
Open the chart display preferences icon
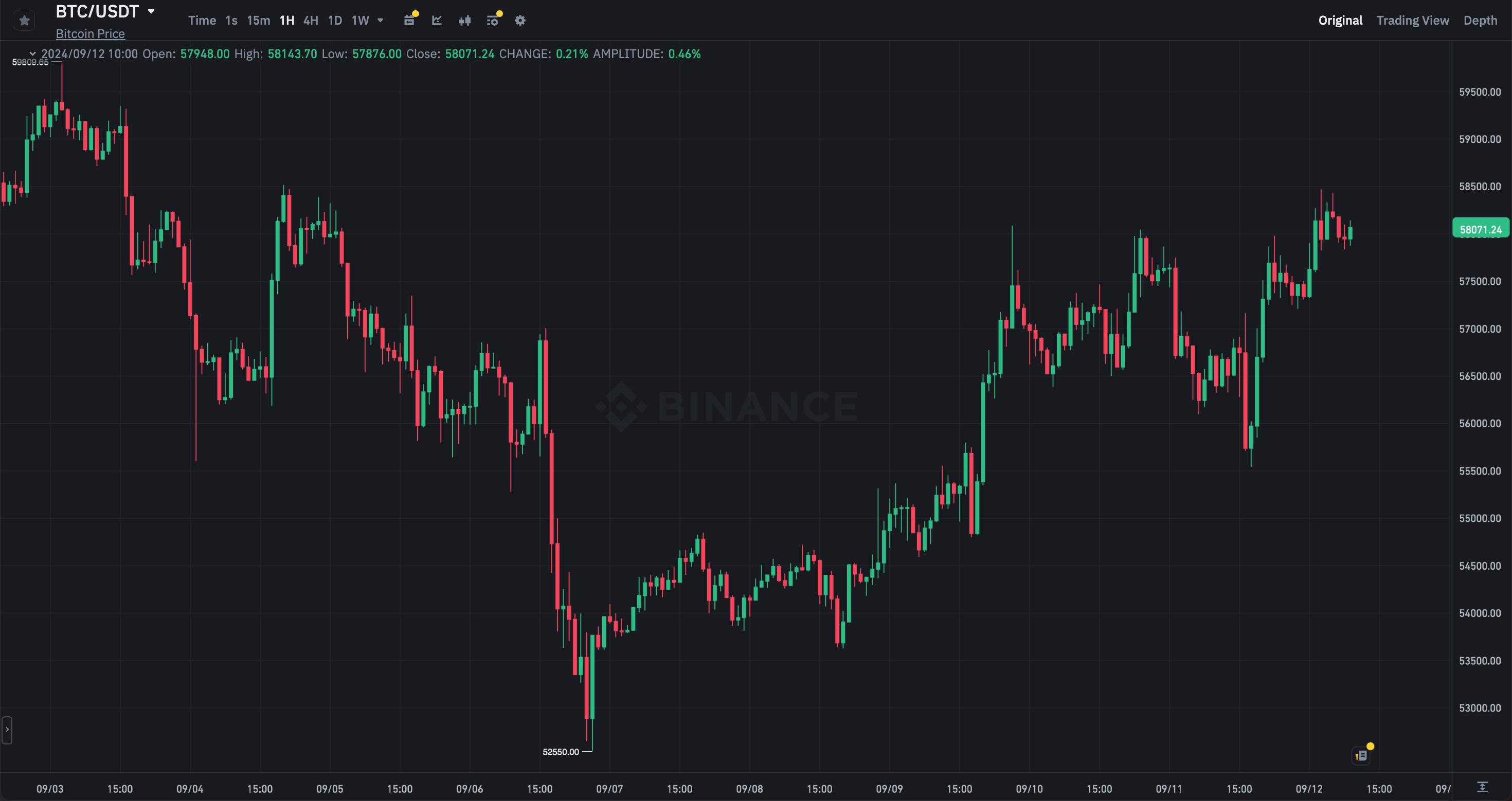[x=493, y=20]
